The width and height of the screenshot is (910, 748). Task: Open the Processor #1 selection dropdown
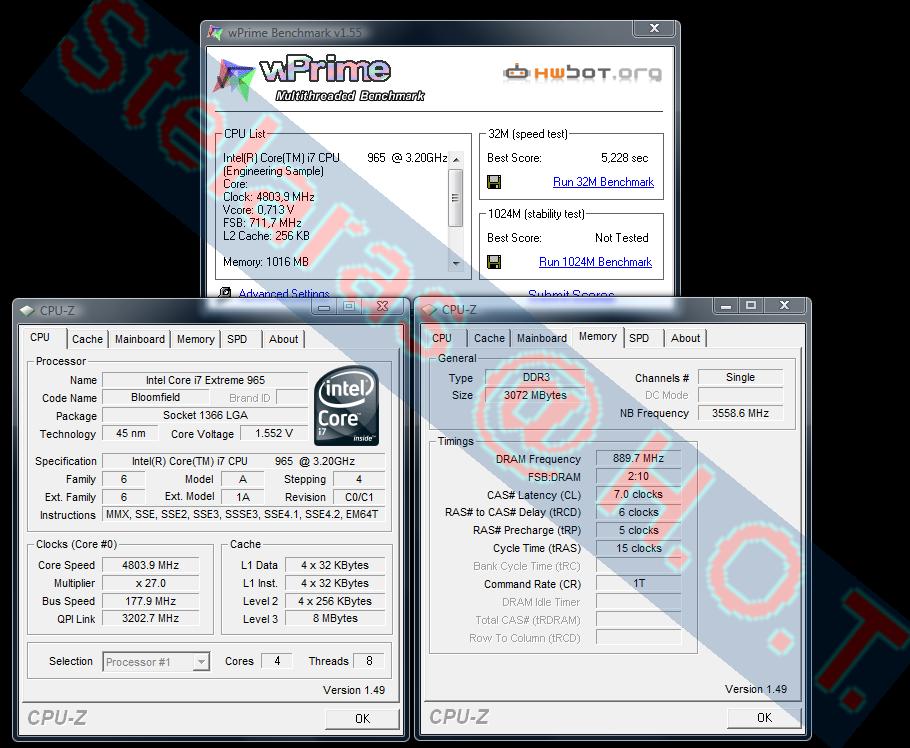(156, 662)
